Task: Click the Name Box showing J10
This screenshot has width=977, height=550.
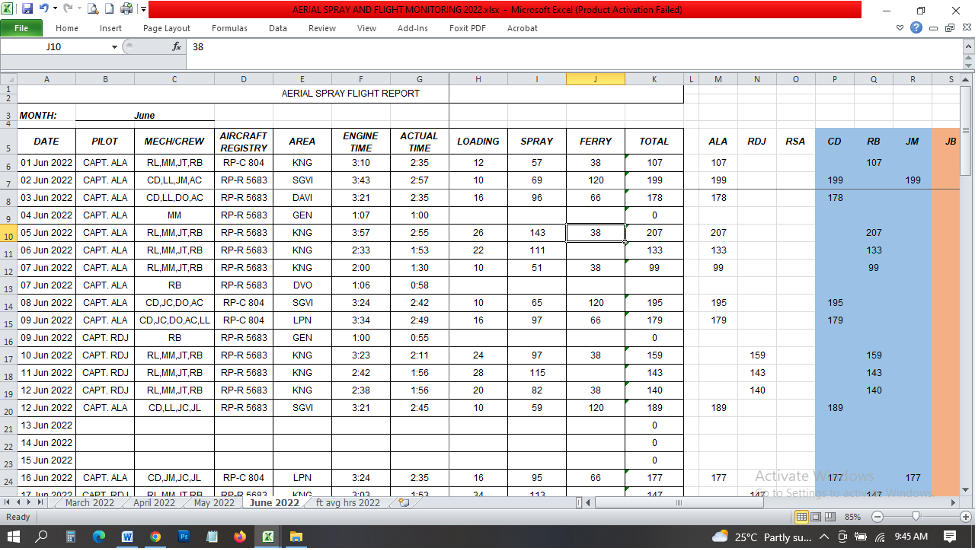Action: point(54,47)
